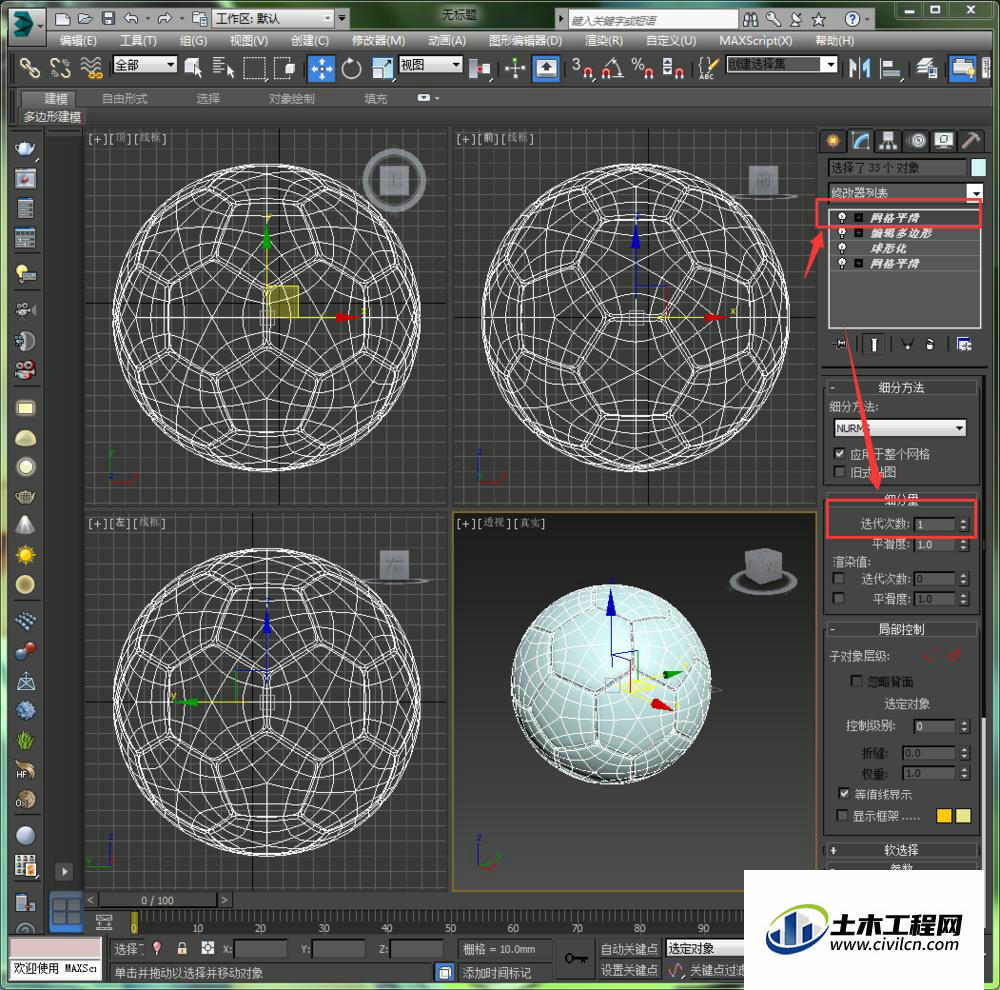Open the Hierarchy panel tab icon
Image resolution: width=1000 pixels, height=990 pixels.
[888, 141]
